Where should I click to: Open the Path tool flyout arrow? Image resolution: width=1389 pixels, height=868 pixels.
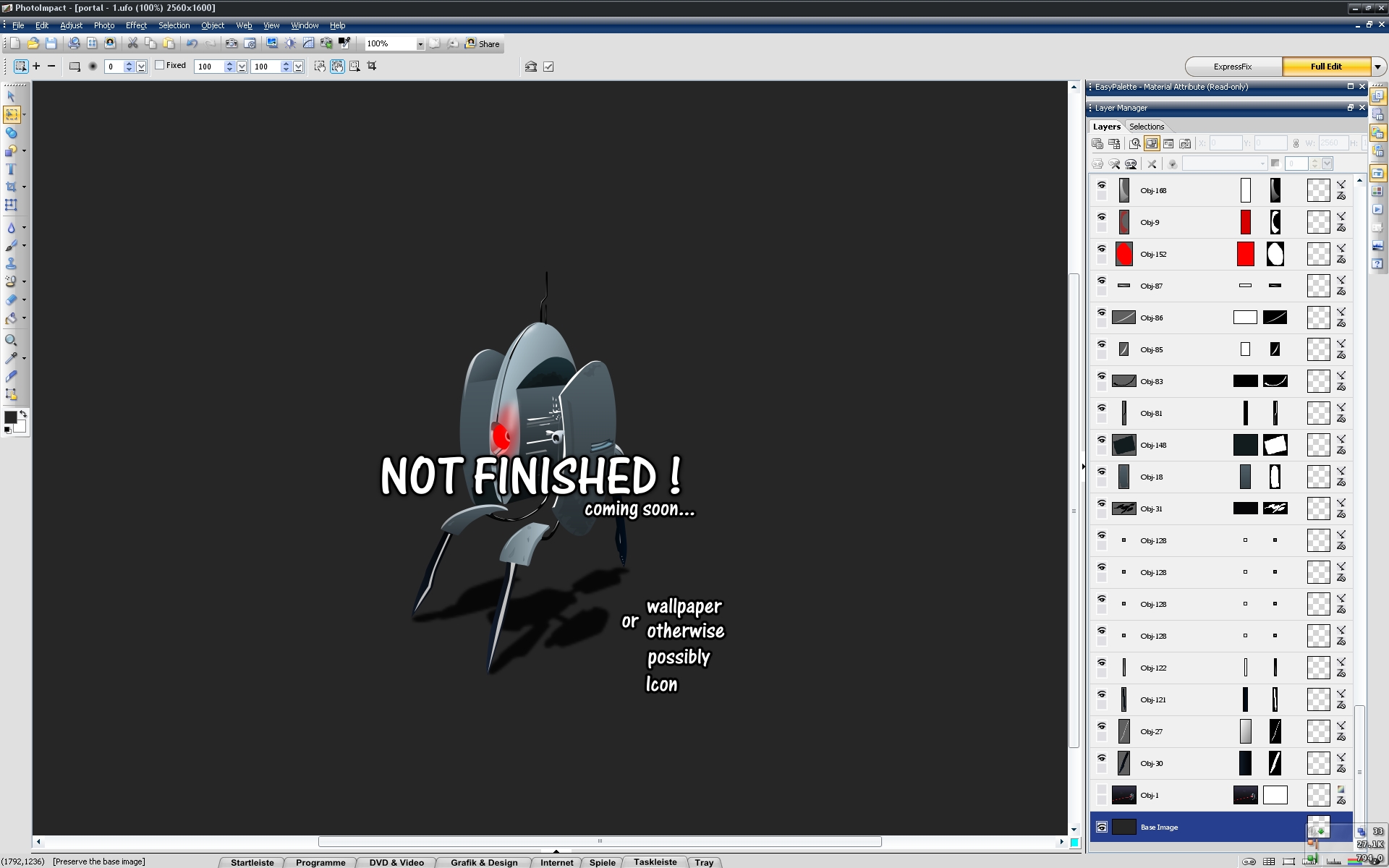click(x=24, y=151)
